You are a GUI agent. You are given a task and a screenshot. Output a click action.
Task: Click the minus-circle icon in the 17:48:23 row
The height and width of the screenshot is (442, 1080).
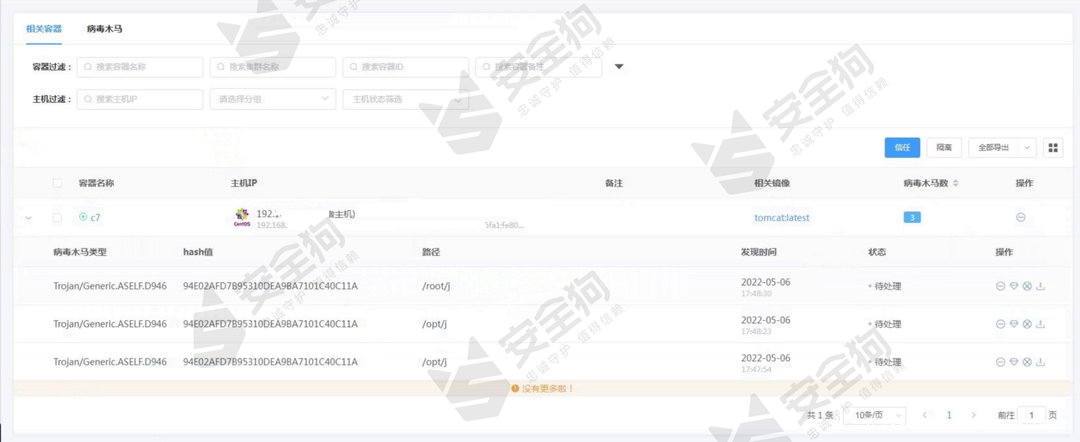[x=1001, y=324]
